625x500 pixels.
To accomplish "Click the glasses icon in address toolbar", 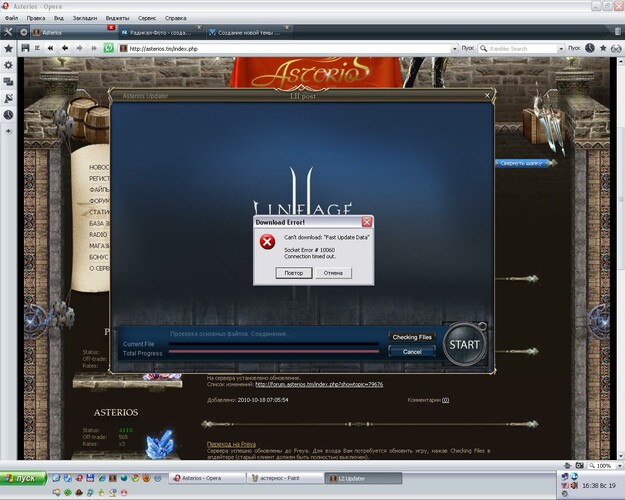I will coord(616,49).
